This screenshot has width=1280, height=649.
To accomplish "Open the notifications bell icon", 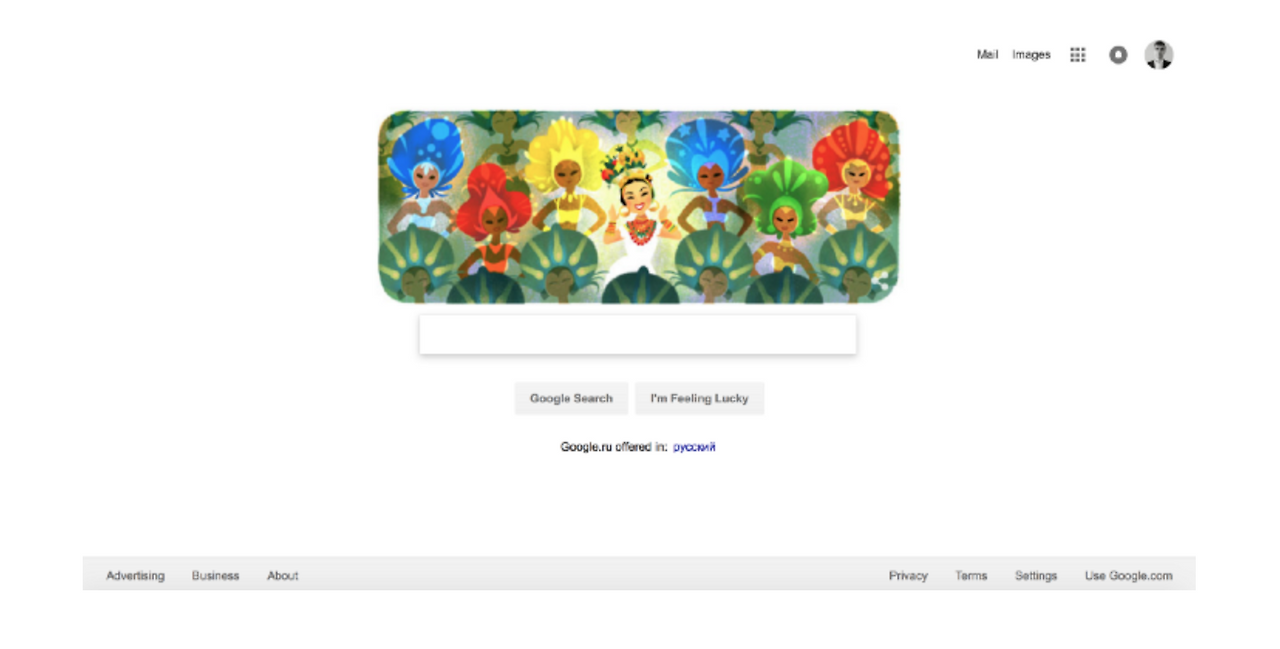I will (x=1118, y=55).
